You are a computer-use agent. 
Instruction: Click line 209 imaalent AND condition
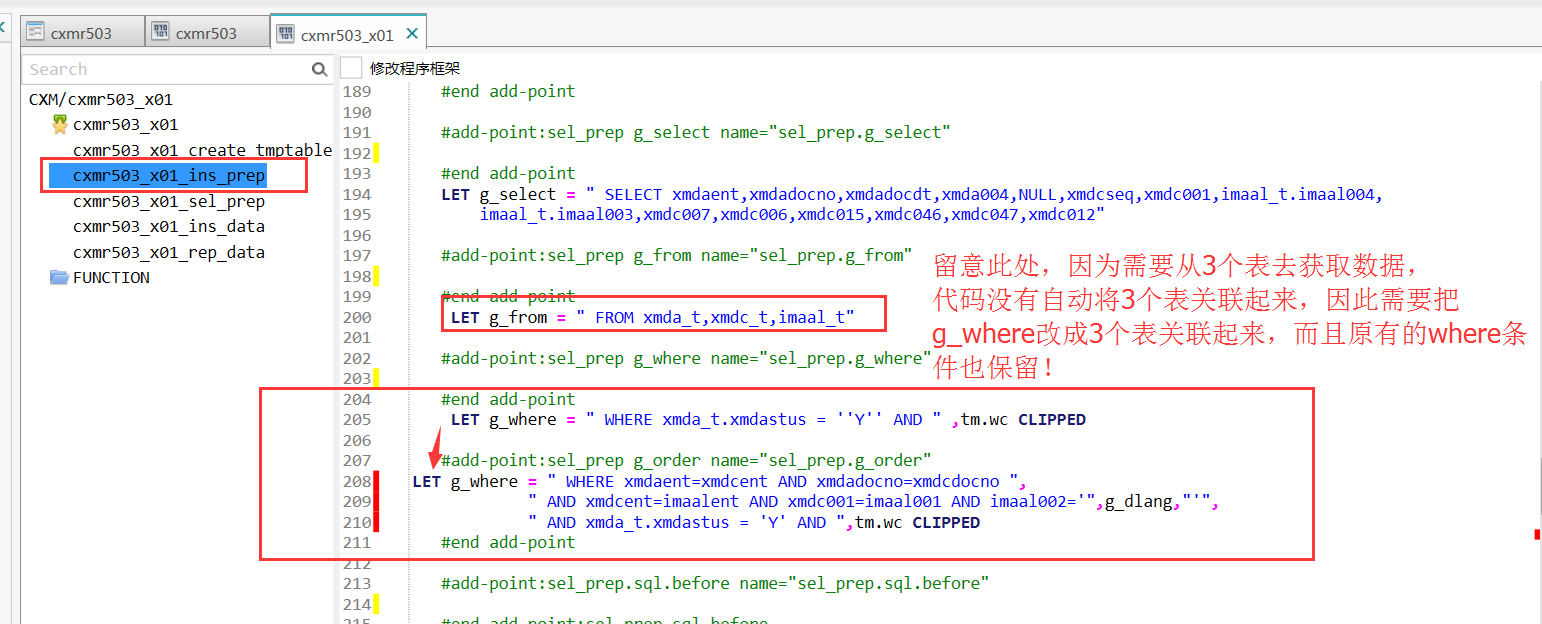tap(874, 502)
